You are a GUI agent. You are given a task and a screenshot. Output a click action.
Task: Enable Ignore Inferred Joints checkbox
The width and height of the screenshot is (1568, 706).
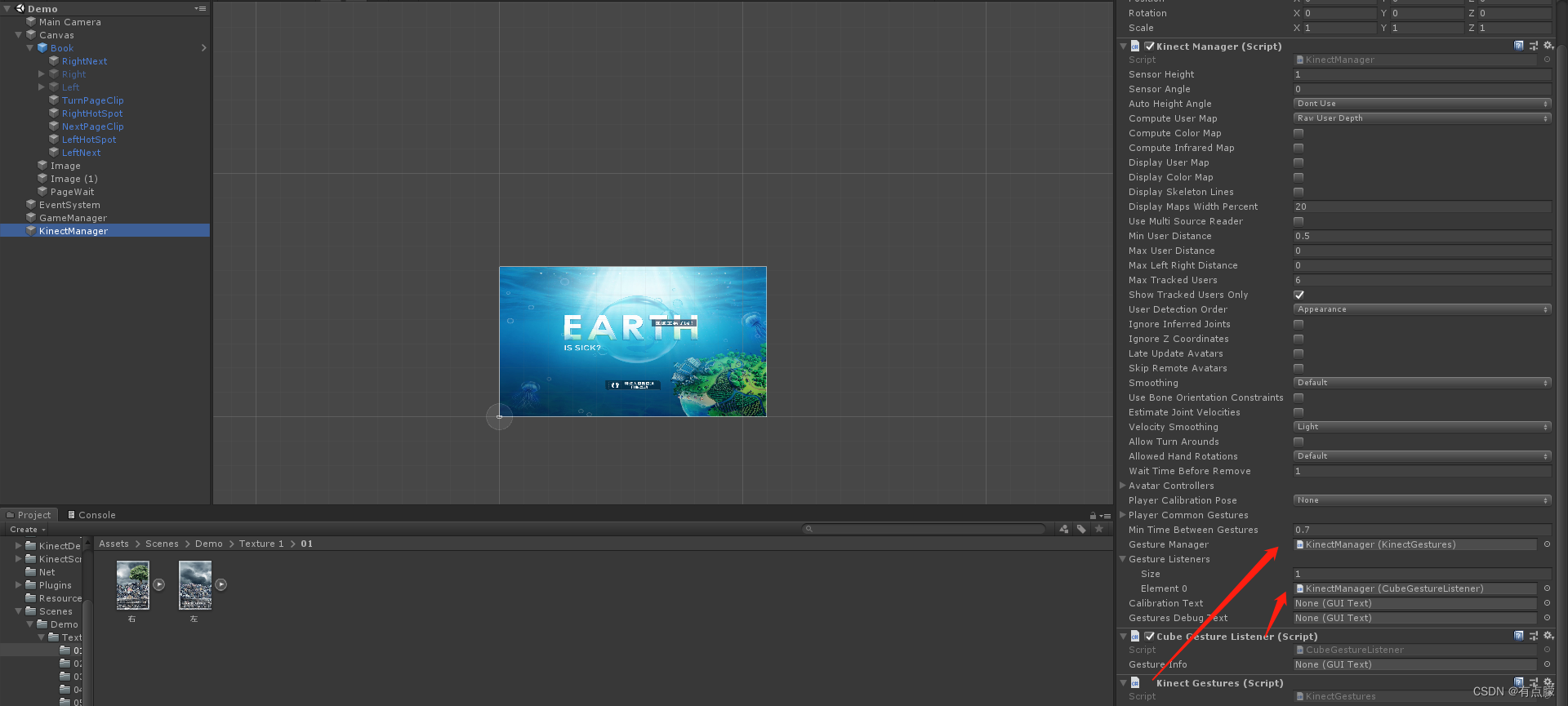pos(1298,324)
